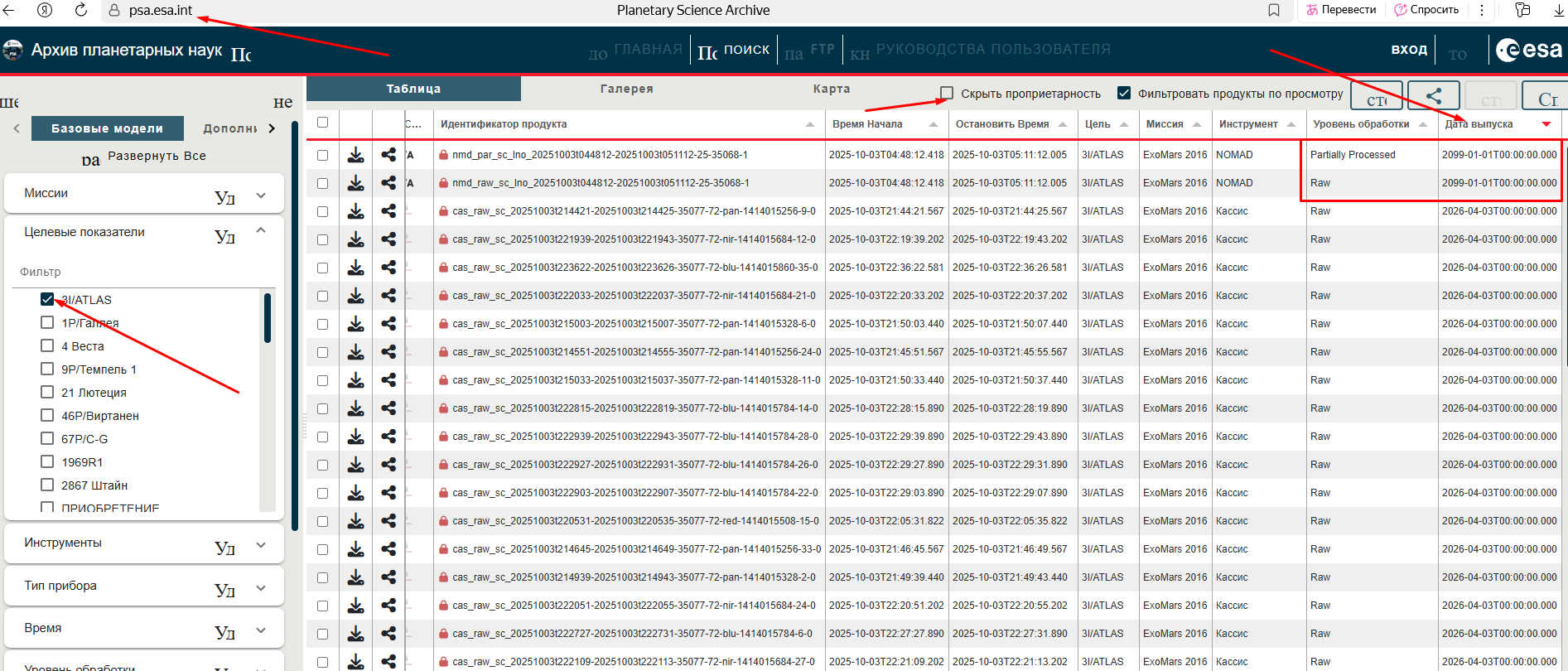Expand the Миссии filter section
1568x671 pixels.
pyautogui.click(x=261, y=196)
